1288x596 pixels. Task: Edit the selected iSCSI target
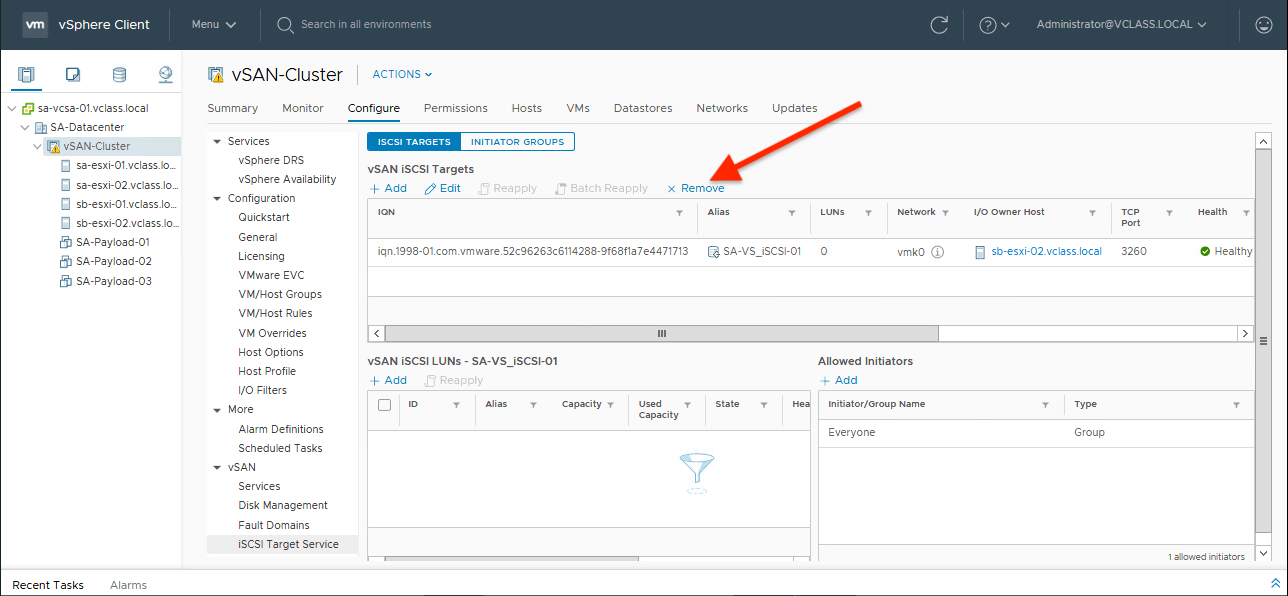(x=443, y=188)
